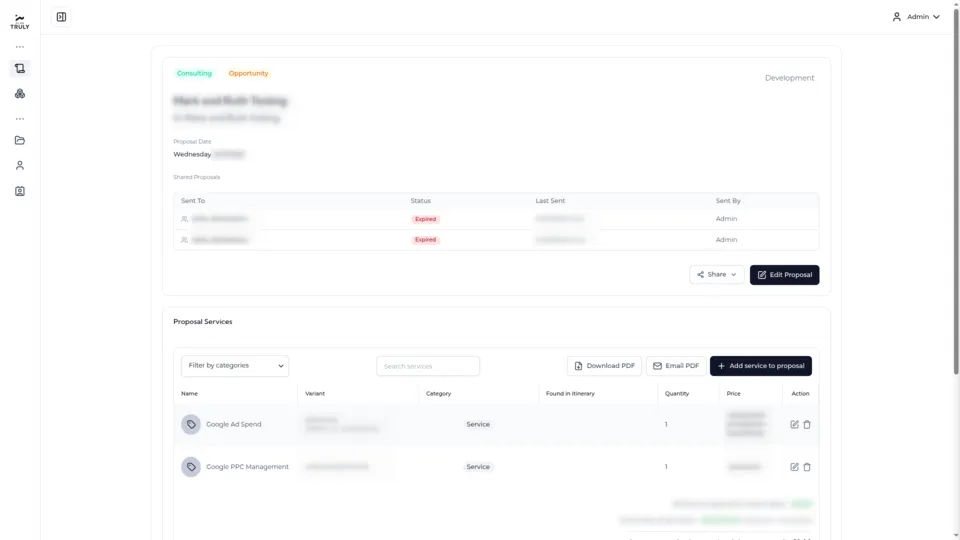Click the Google PPC Management name
Image resolution: width=960 pixels, height=540 pixels.
(x=247, y=467)
